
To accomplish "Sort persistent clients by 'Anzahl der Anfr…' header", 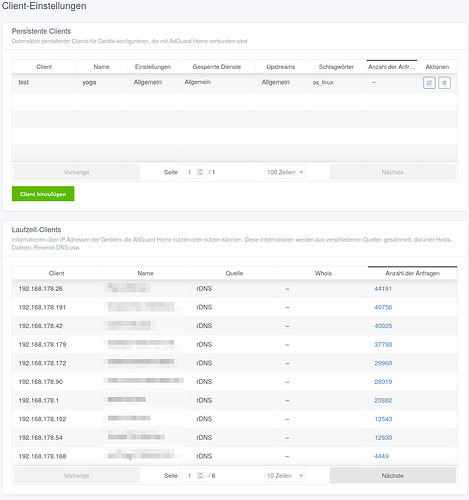I will coord(392,67).
